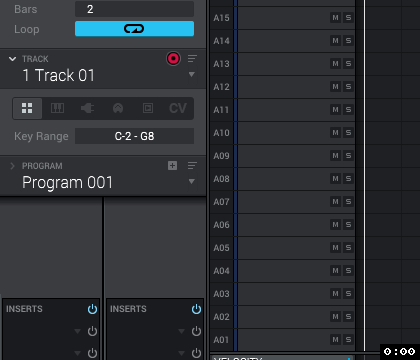Solo pad A03
The width and height of the screenshot is (420, 360).
[x=348, y=294]
